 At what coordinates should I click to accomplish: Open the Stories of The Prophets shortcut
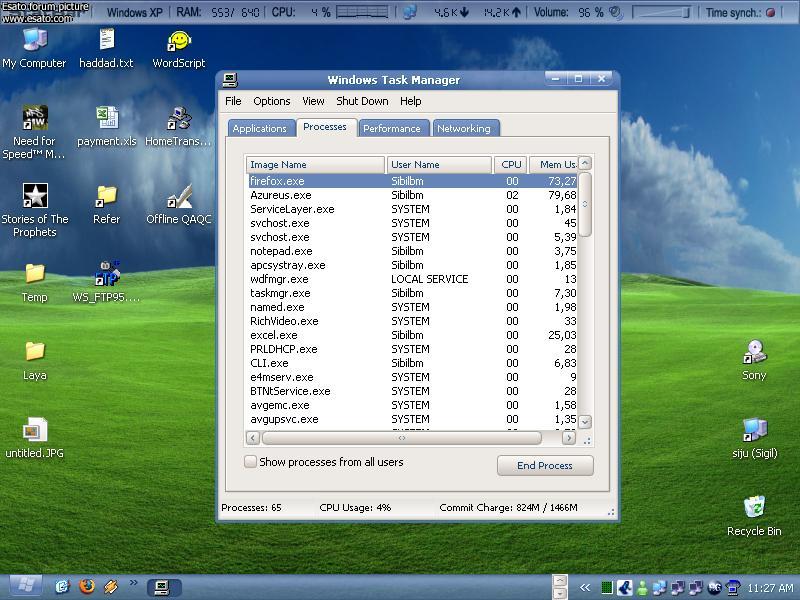[35, 197]
